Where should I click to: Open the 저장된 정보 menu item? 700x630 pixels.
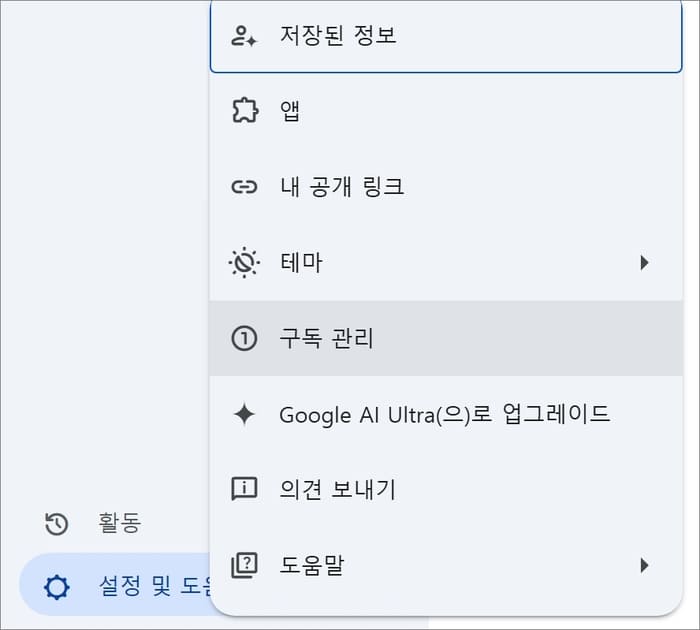(x=446, y=36)
